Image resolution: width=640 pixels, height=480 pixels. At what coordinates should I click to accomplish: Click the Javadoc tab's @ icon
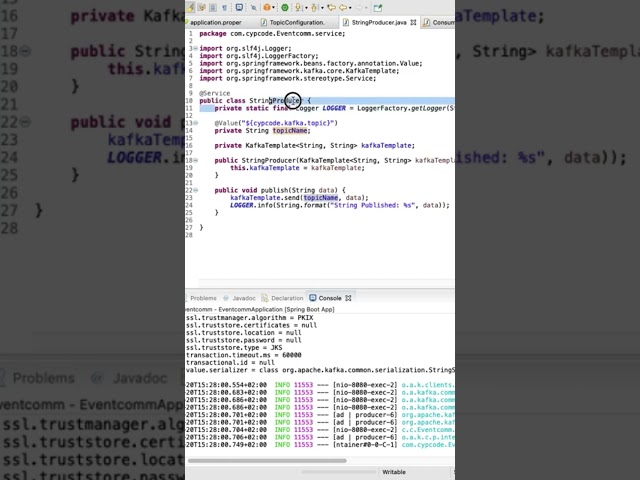click(x=226, y=298)
